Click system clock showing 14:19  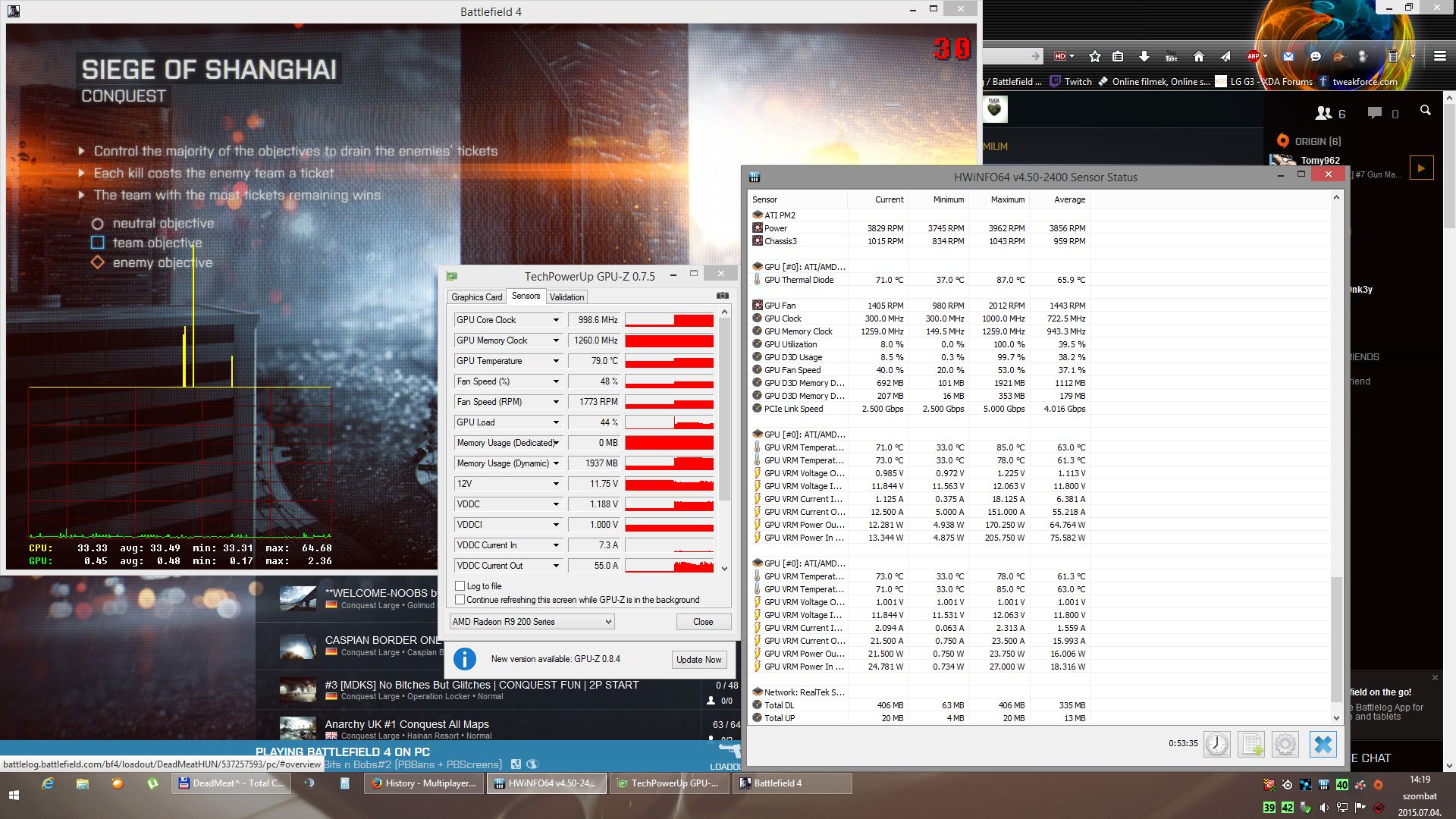click(x=1420, y=780)
